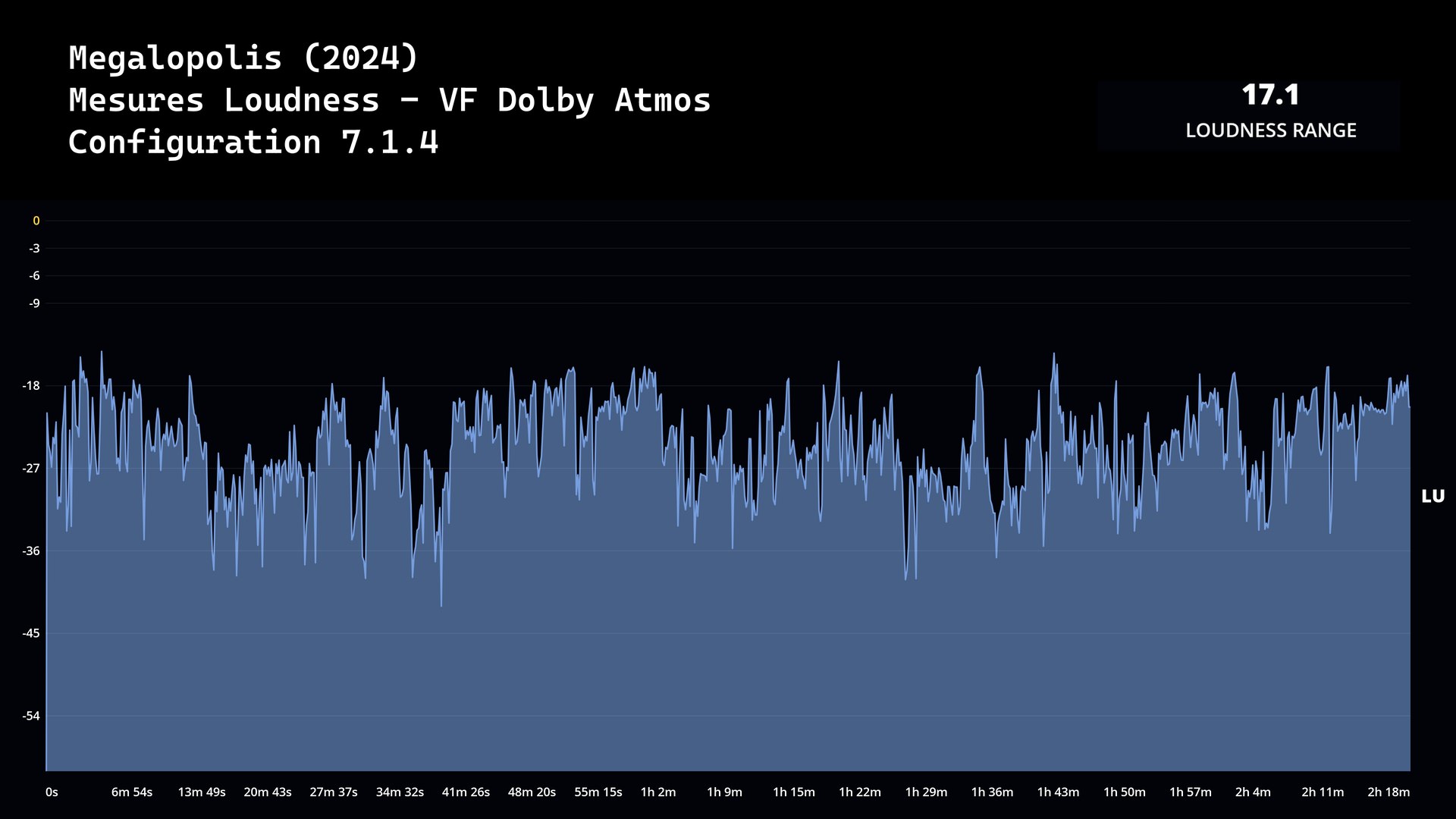Click the LOUDNESS RANGE label
Image resolution: width=1456 pixels, height=819 pixels.
1271,130
